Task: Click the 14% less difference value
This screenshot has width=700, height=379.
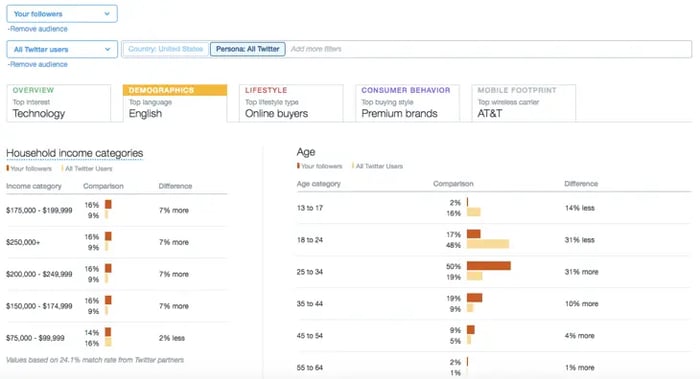Action: pos(579,208)
